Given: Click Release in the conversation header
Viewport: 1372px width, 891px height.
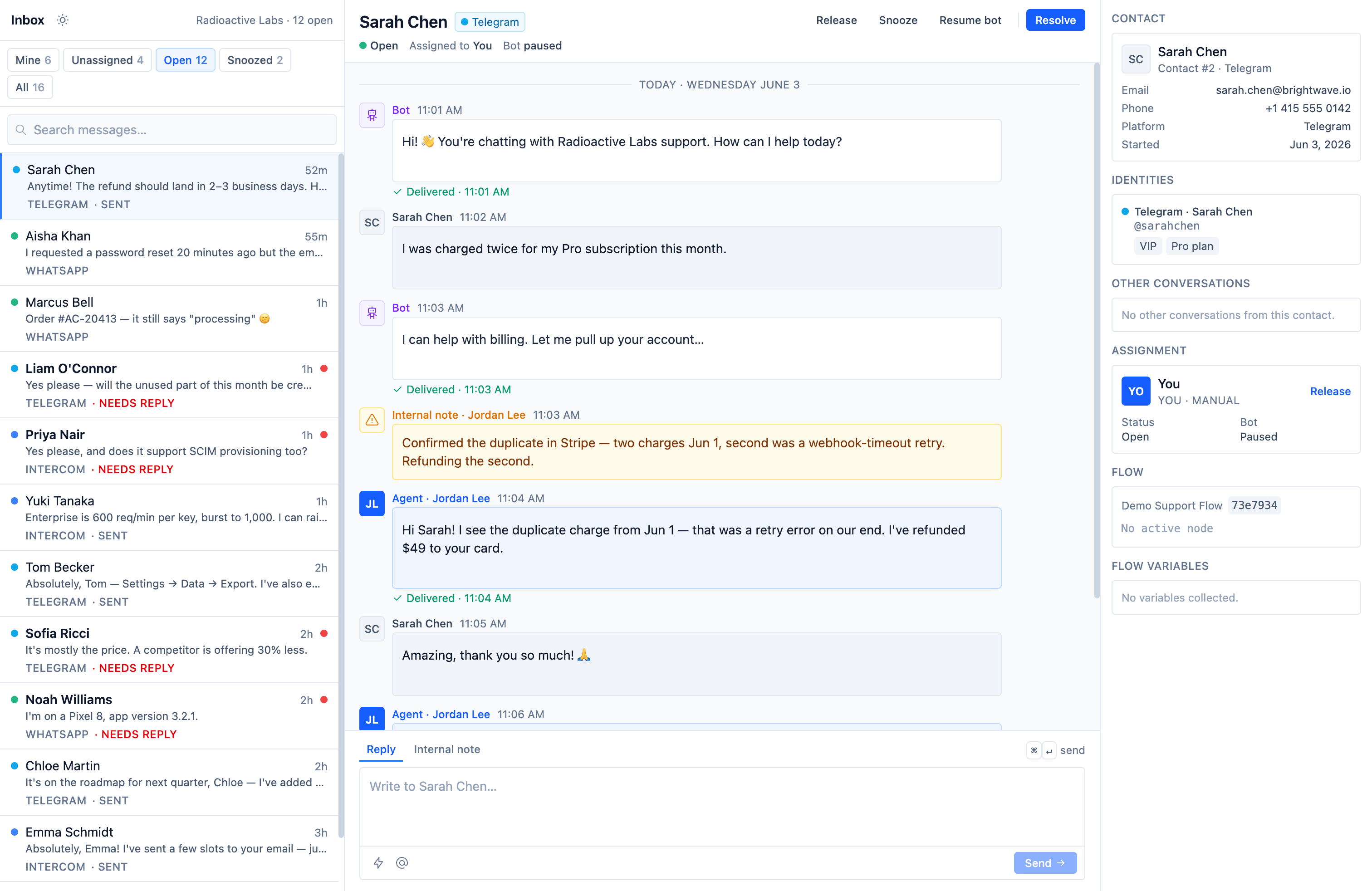Looking at the screenshot, I should pos(837,20).
